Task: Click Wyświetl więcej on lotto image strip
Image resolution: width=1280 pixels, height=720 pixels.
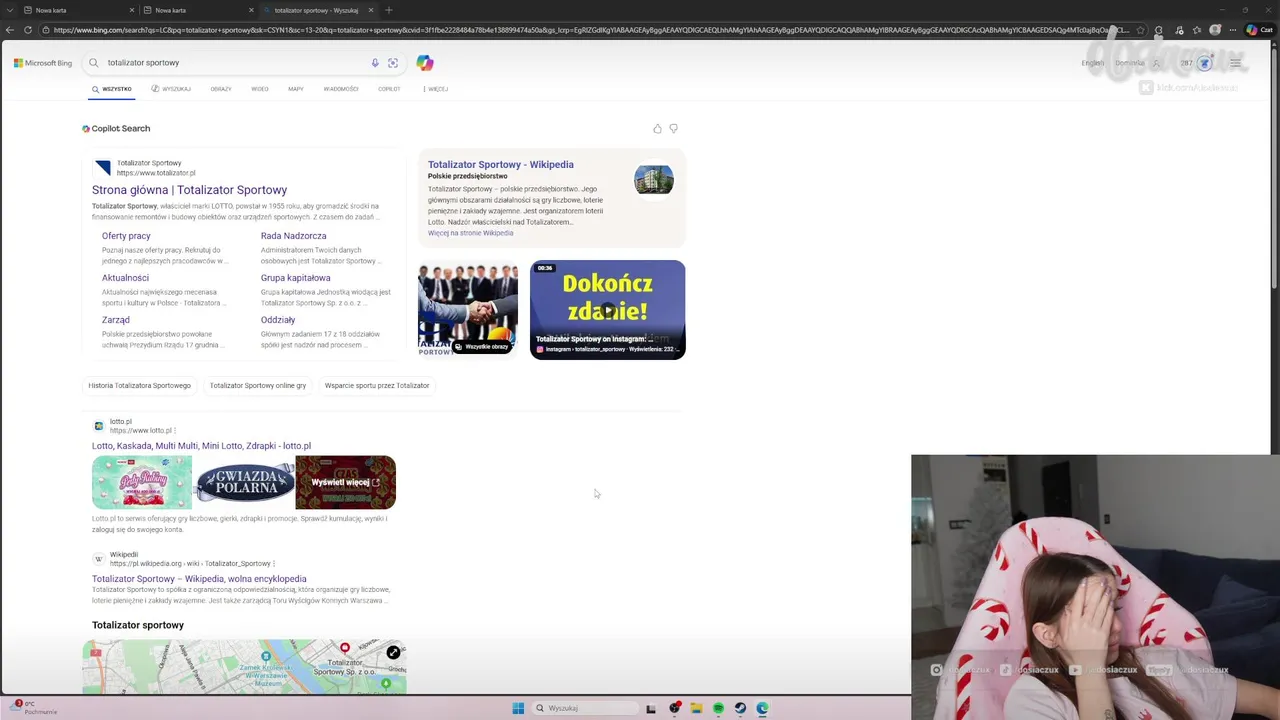Action: [x=345, y=482]
